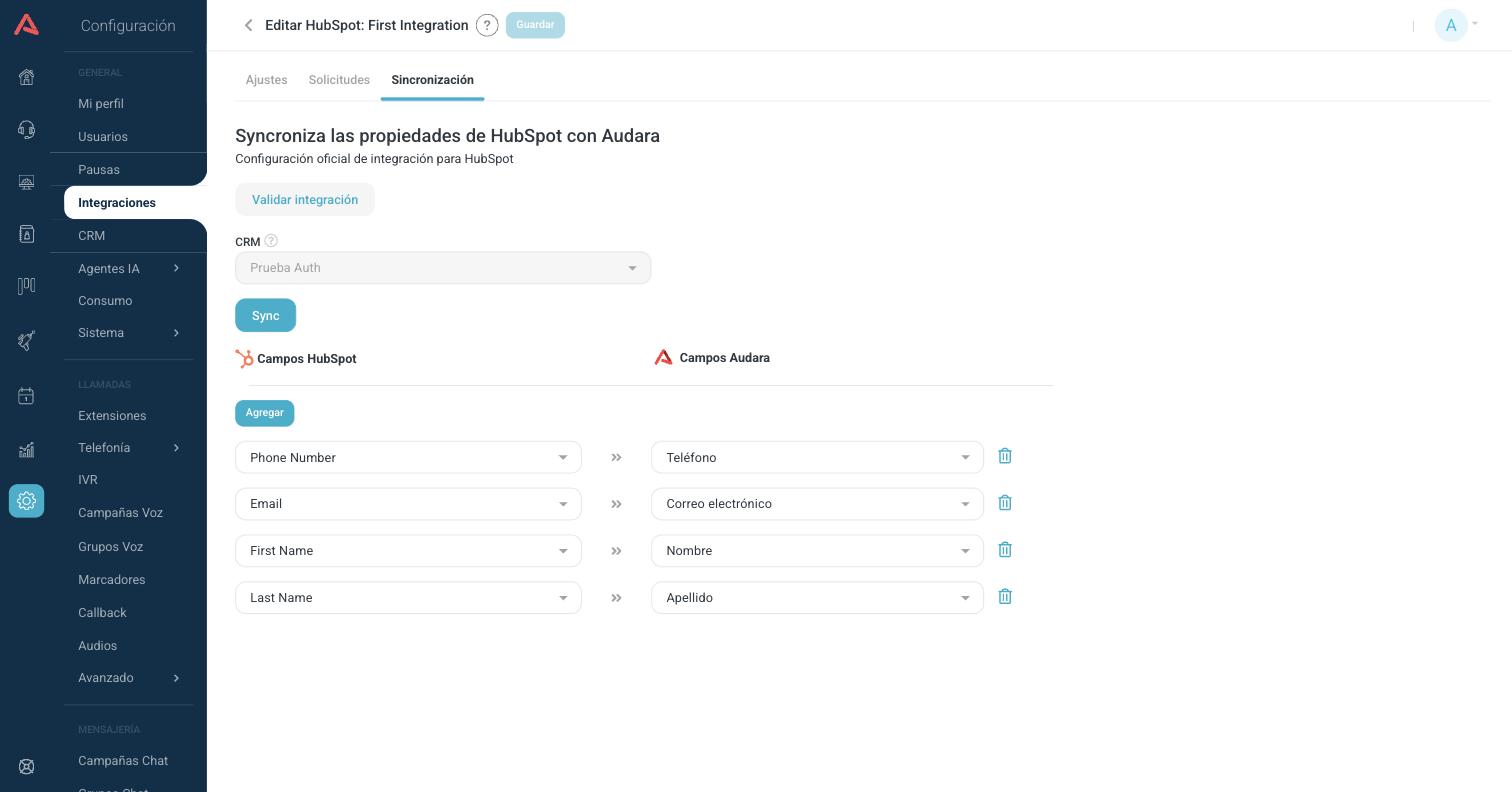This screenshot has height=792, width=1512.
Task: Open the Nombre Audara field dropdown
Action: 817,551
